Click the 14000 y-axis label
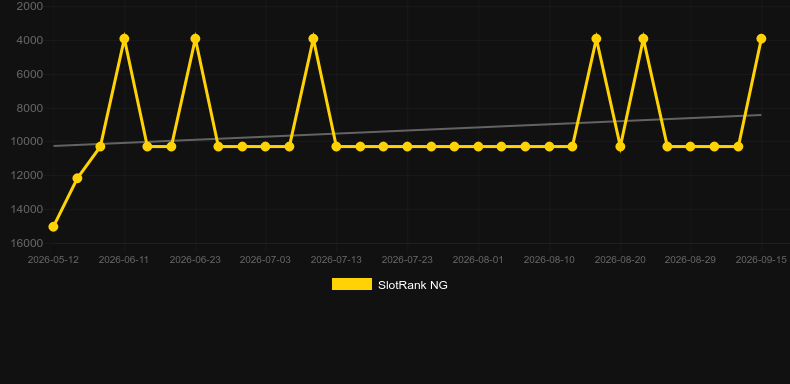The width and height of the screenshot is (790, 384). 27,209
